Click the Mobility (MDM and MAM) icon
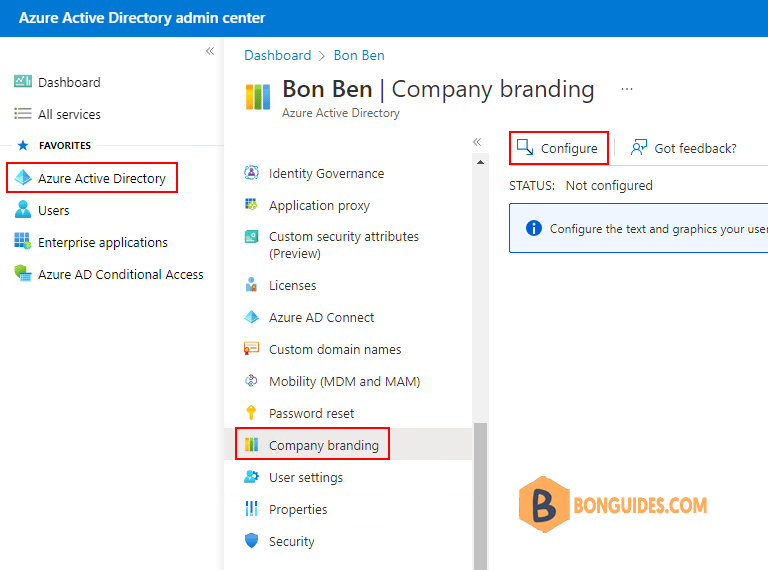 pos(251,380)
